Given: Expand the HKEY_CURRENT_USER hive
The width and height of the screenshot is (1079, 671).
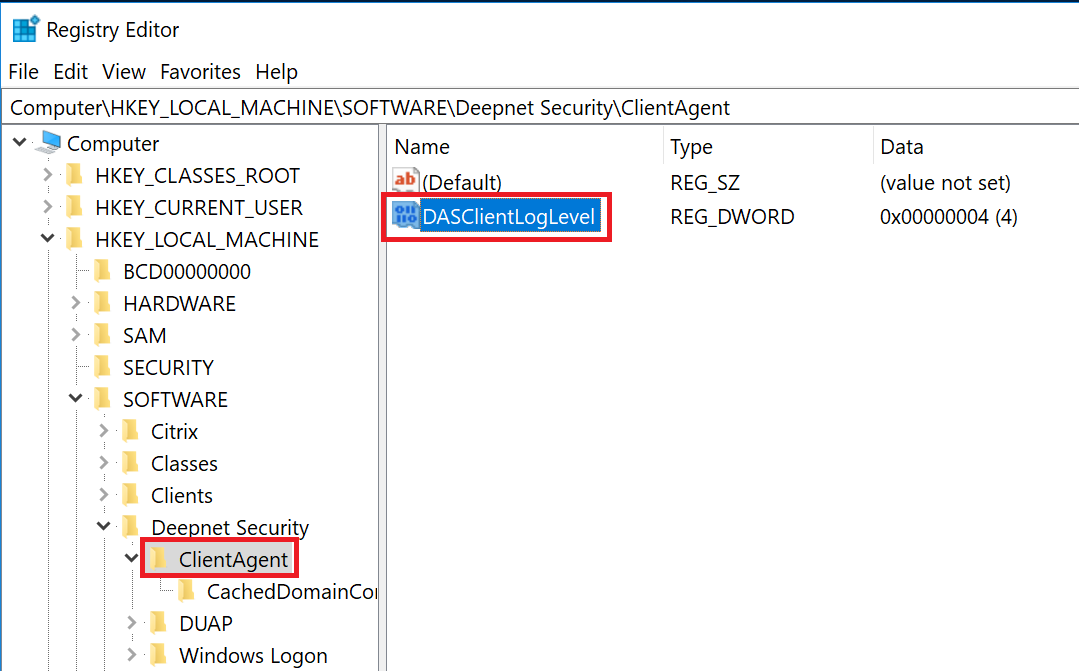Looking at the screenshot, I should point(48,208).
